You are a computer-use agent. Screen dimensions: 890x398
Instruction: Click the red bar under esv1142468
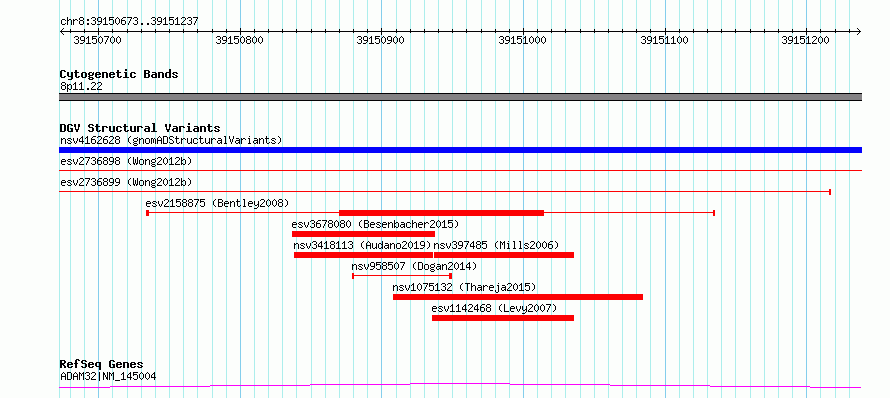503,318
